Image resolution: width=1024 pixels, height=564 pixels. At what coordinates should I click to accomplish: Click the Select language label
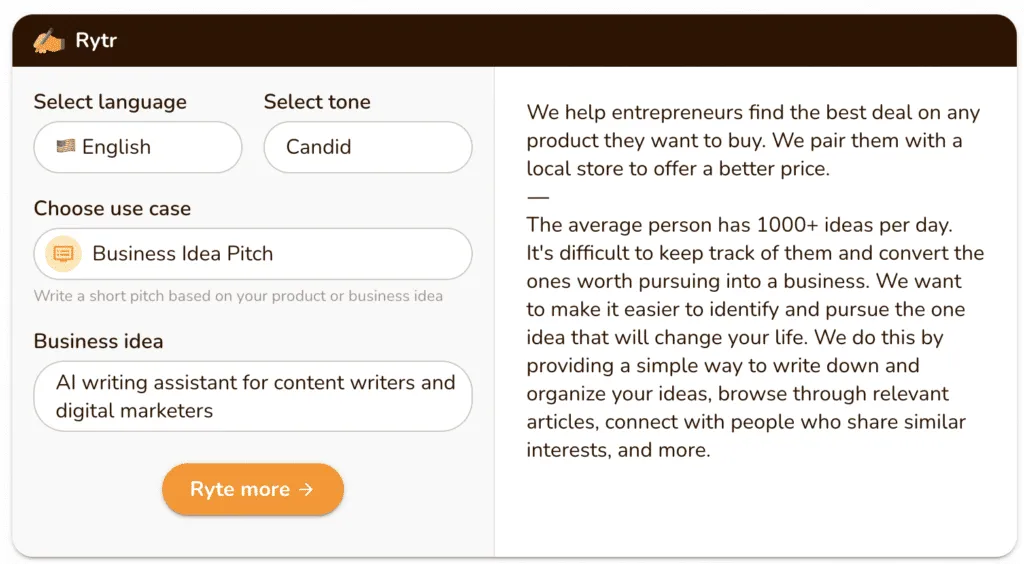(110, 102)
